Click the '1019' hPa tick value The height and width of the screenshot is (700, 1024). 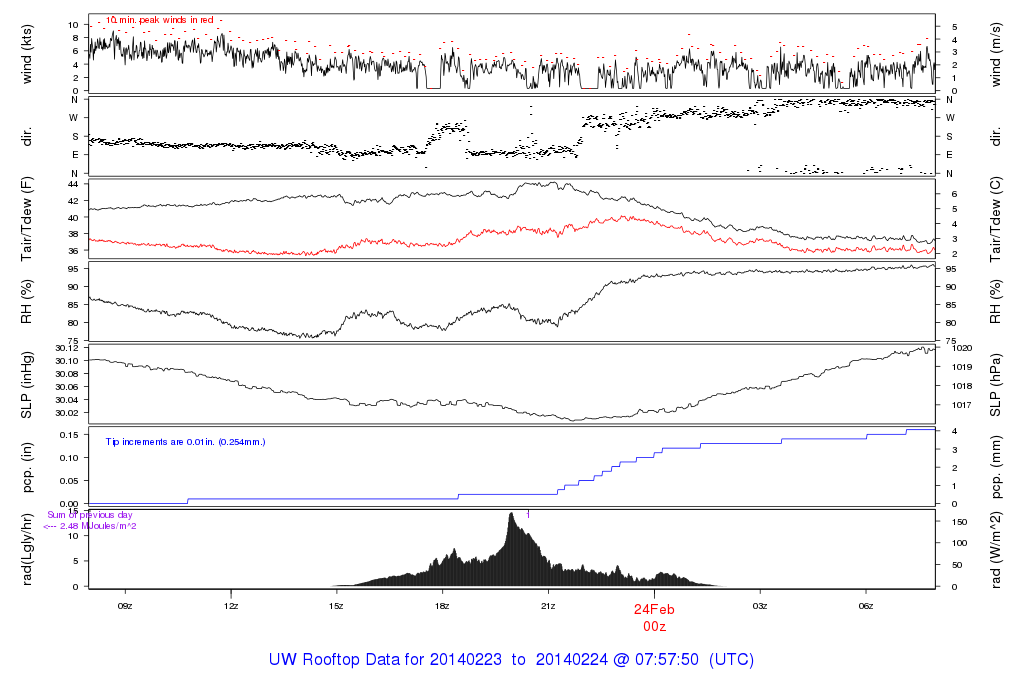[x=962, y=367]
